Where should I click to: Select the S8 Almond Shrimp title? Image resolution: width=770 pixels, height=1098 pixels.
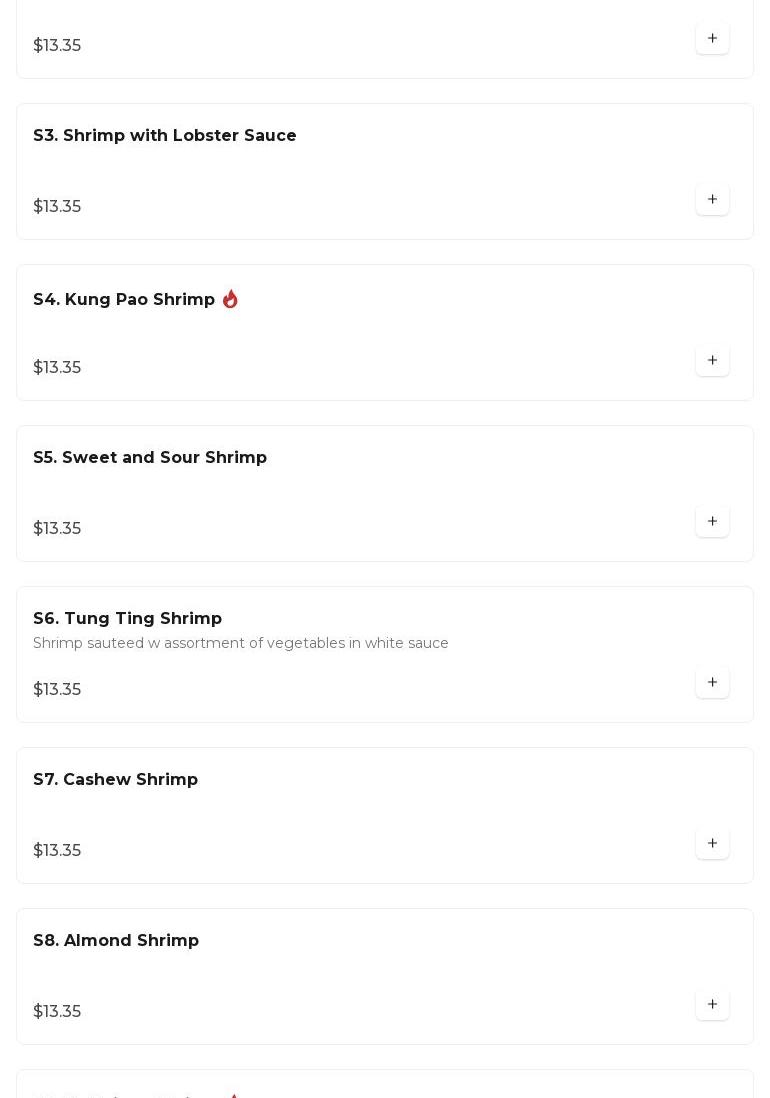[116, 941]
